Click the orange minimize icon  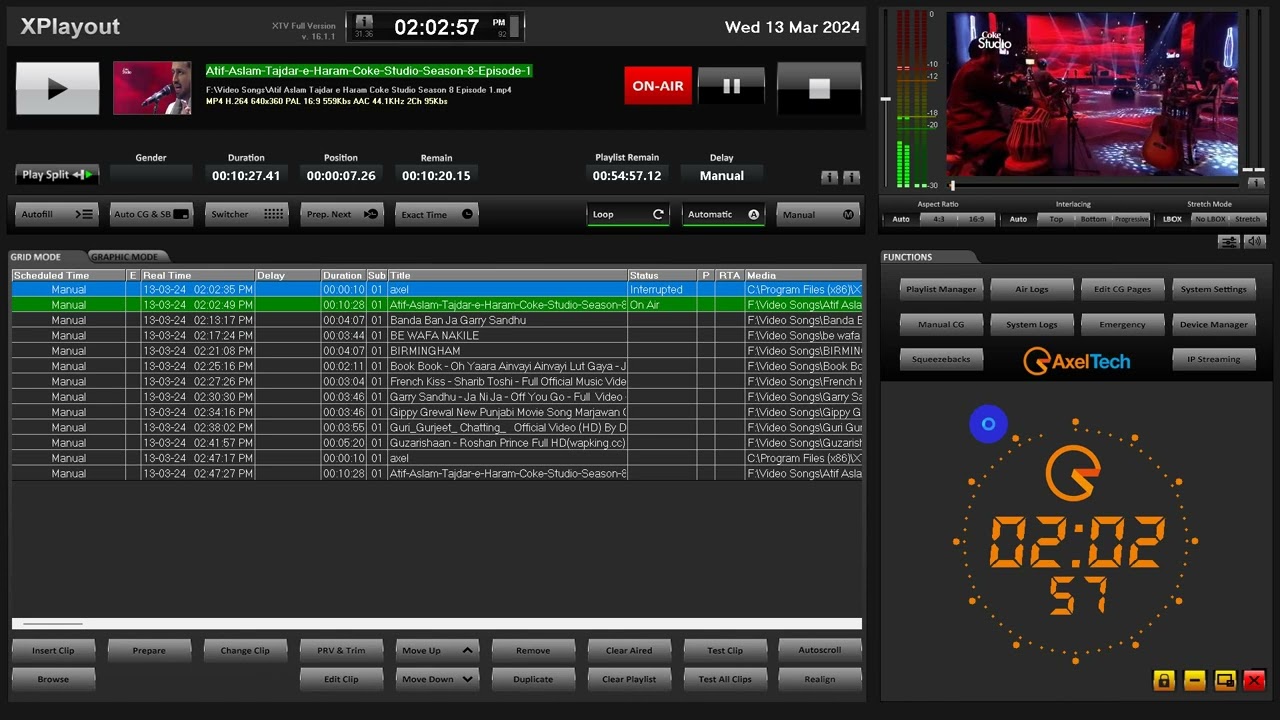1194,681
